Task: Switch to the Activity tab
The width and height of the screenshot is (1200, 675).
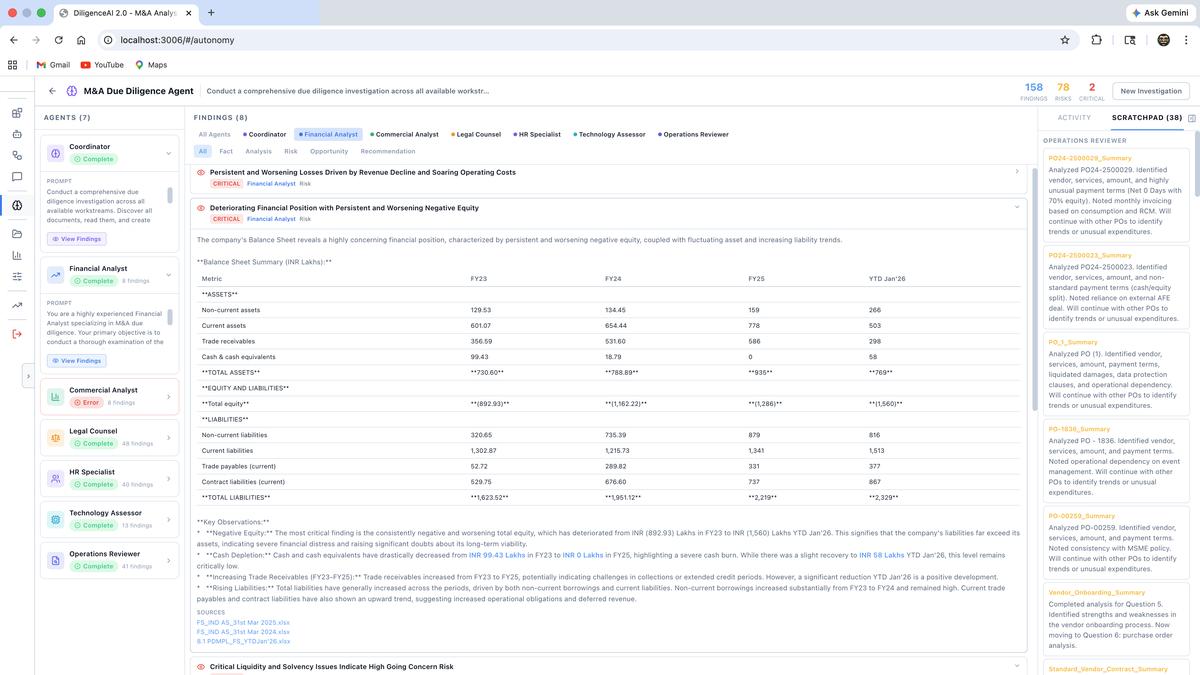Action: click(1074, 118)
